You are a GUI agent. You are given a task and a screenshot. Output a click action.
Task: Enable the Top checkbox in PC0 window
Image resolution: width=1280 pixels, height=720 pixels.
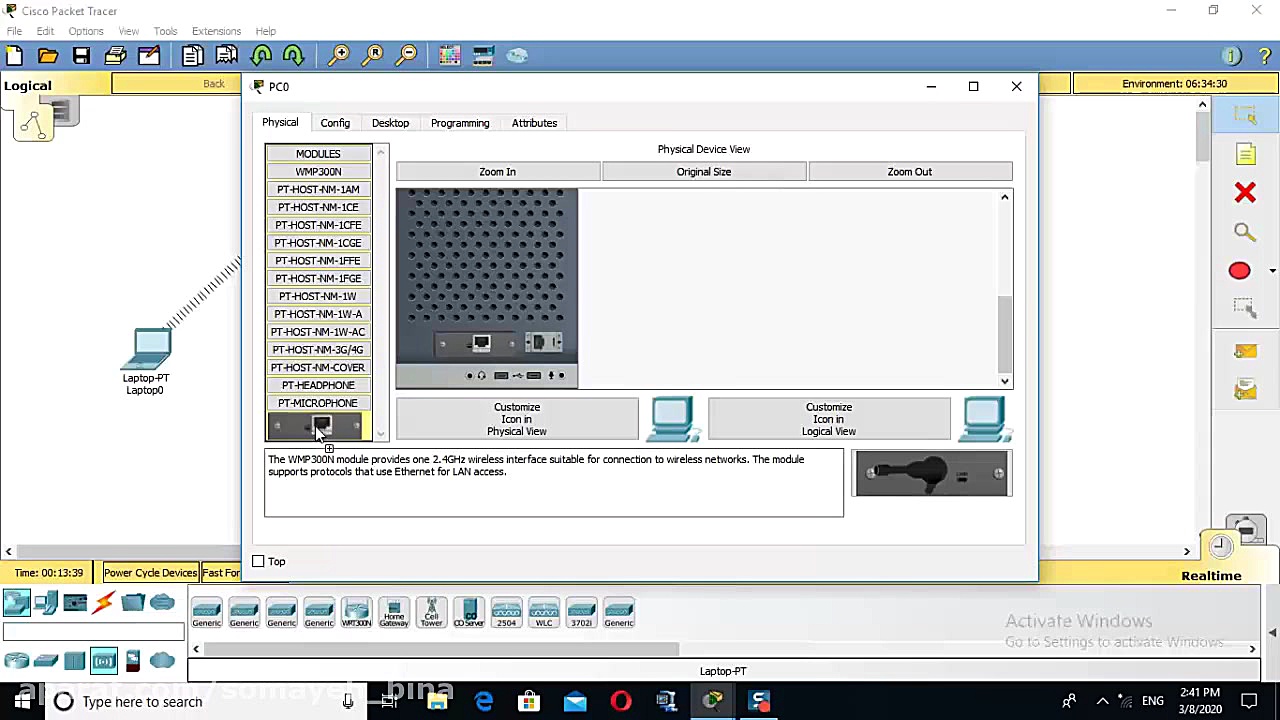(x=258, y=562)
